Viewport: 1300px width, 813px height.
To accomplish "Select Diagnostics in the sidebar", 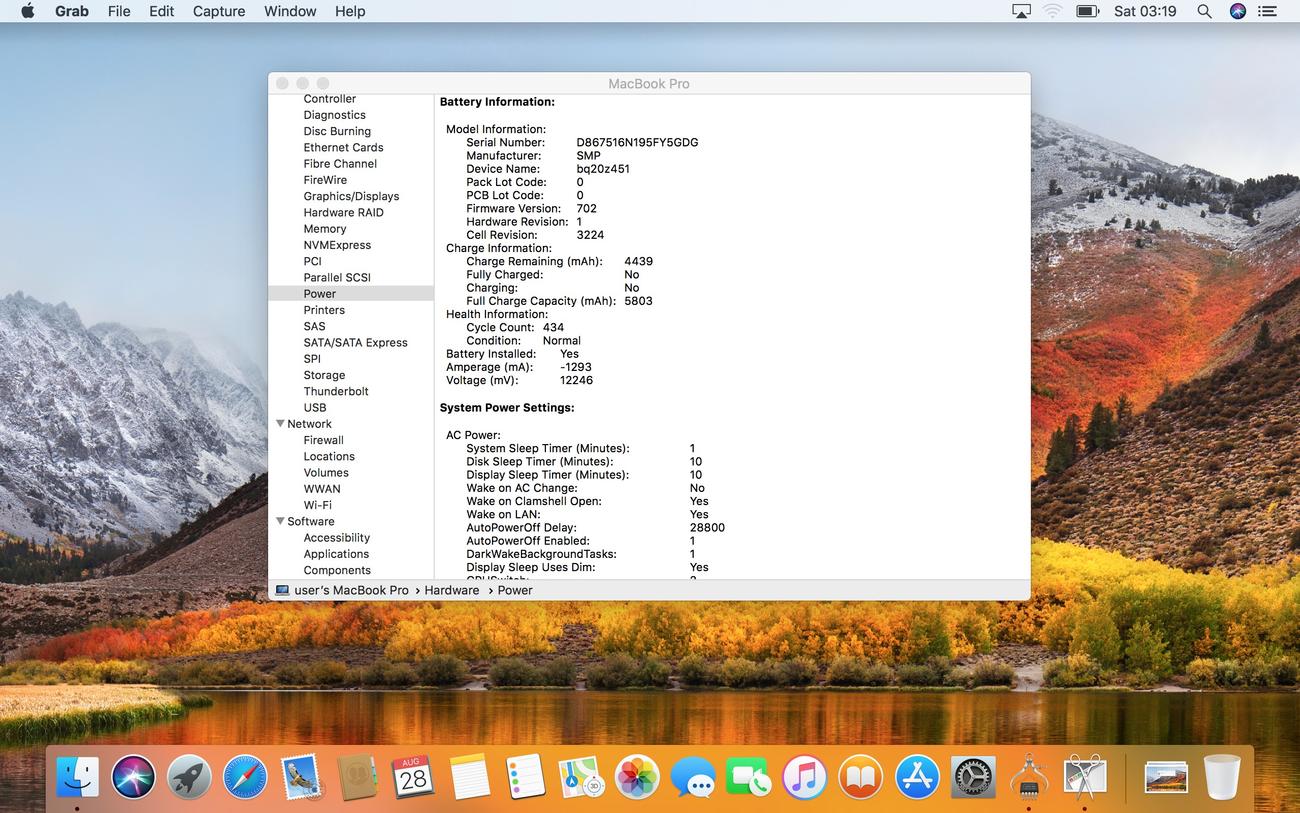I will click(334, 115).
